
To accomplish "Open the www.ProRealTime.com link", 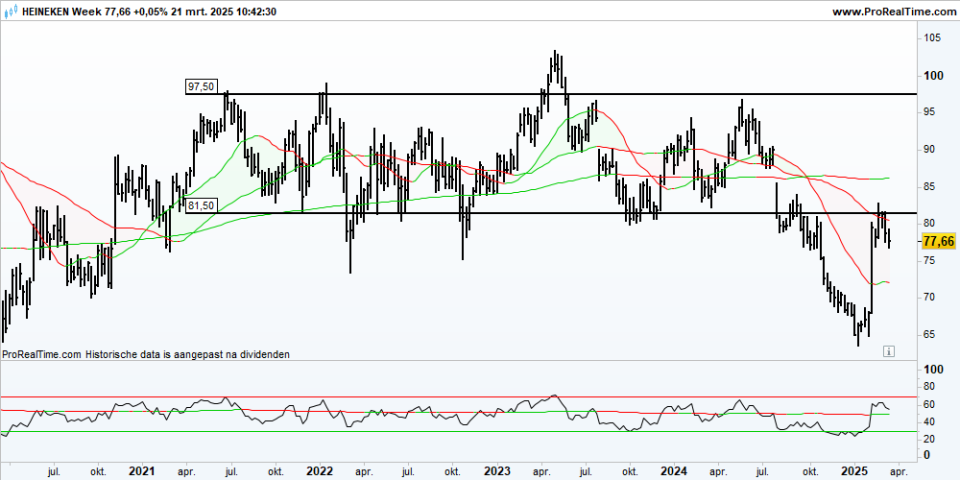I will tap(894, 10).
